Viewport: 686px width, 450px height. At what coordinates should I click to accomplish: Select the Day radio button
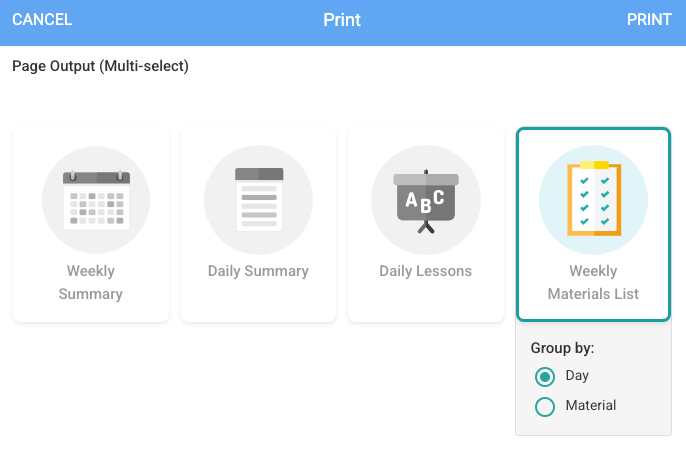[545, 377]
